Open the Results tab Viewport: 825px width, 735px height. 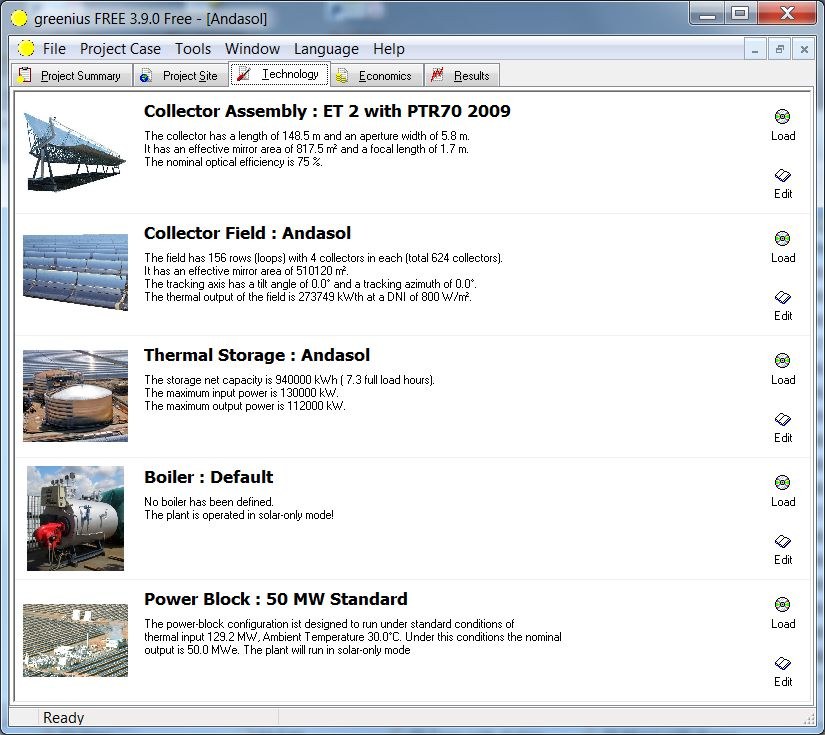tap(461, 76)
